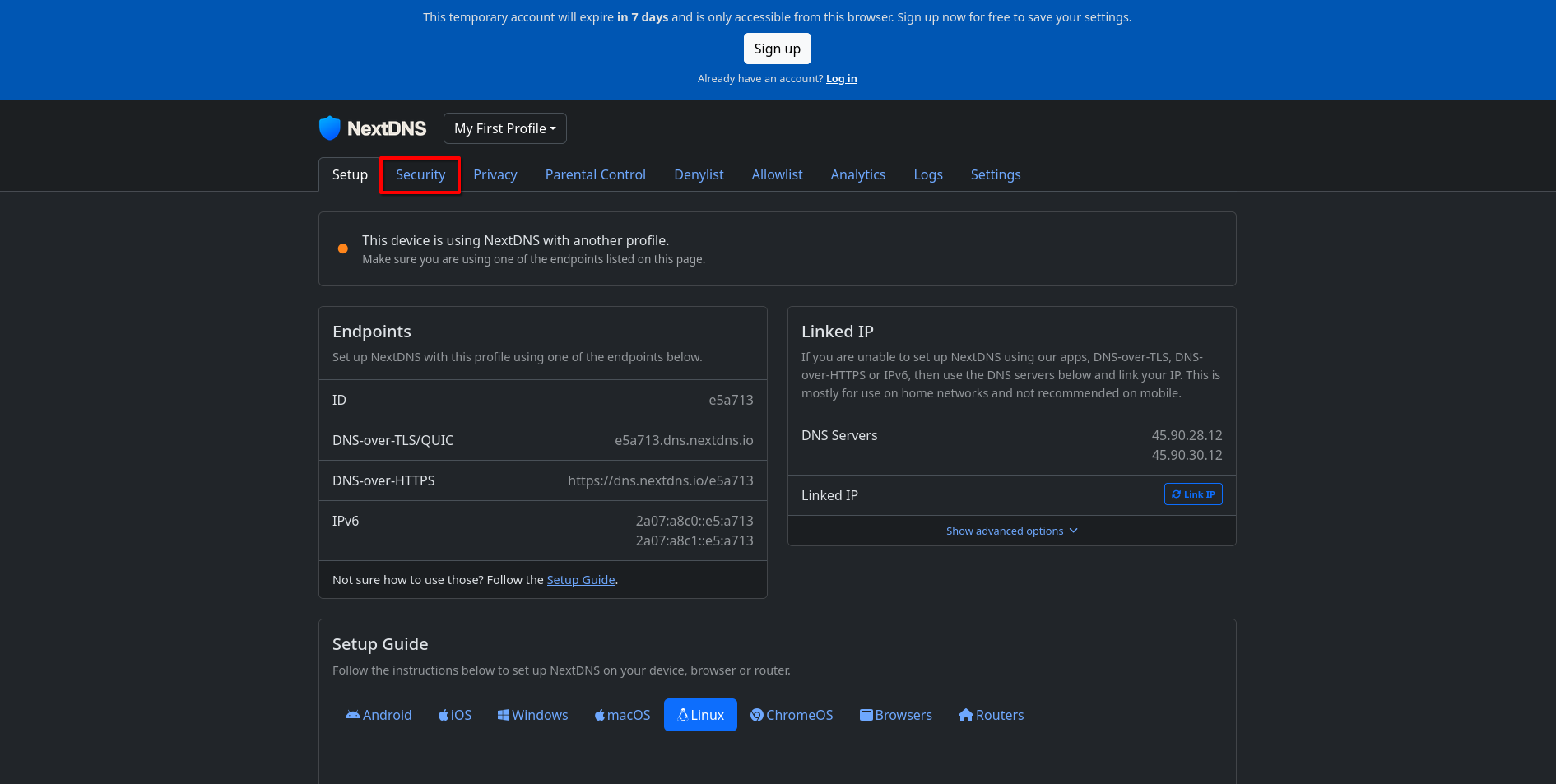Click the DNS-over-HTTPS label

pos(383,480)
